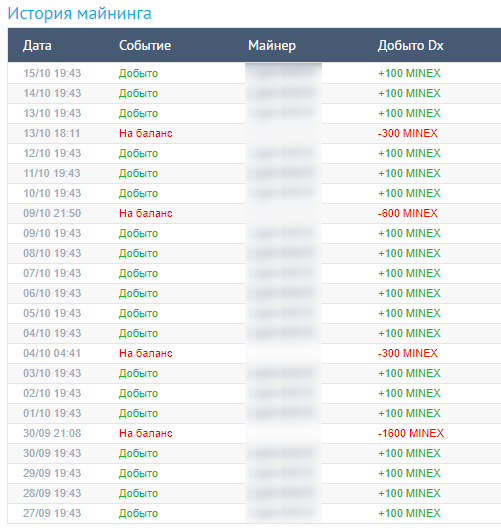Click На баланс event on 04/10 04:41
Image resolution: width=501 pixels, height=530 pixels.
coord(146,353)
